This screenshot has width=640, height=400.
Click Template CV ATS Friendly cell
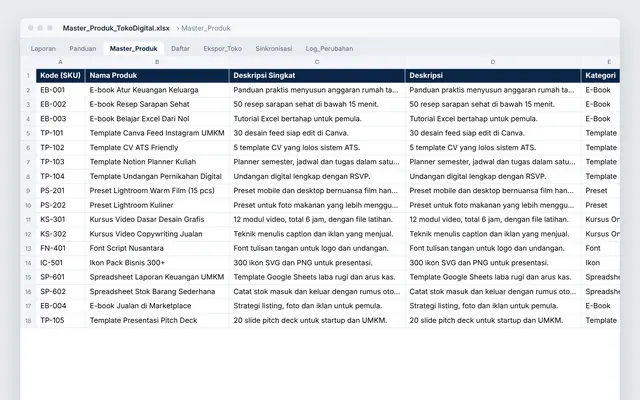tap(157, 148)
